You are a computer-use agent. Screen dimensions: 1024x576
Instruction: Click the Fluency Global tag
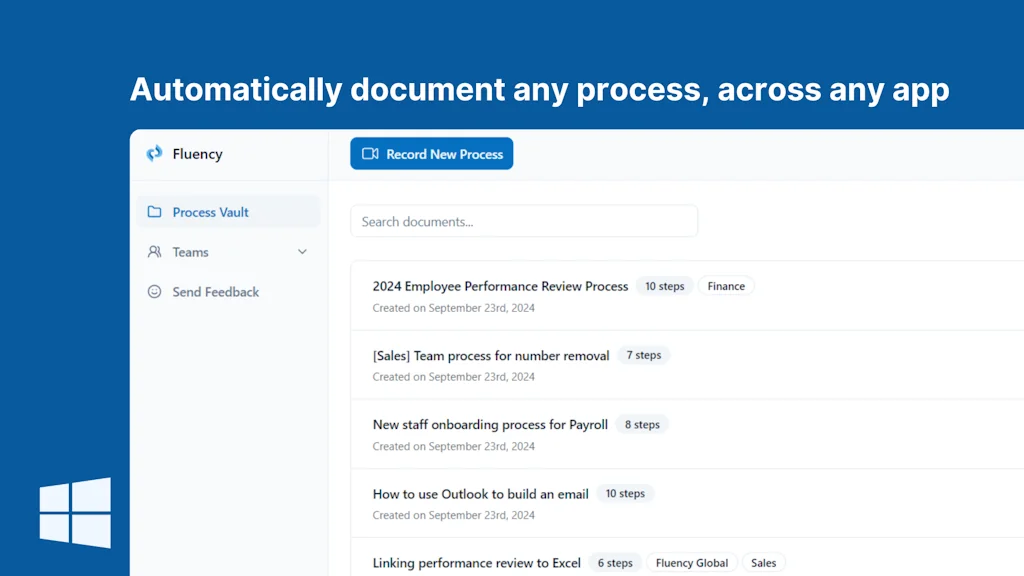pos(692,562)
